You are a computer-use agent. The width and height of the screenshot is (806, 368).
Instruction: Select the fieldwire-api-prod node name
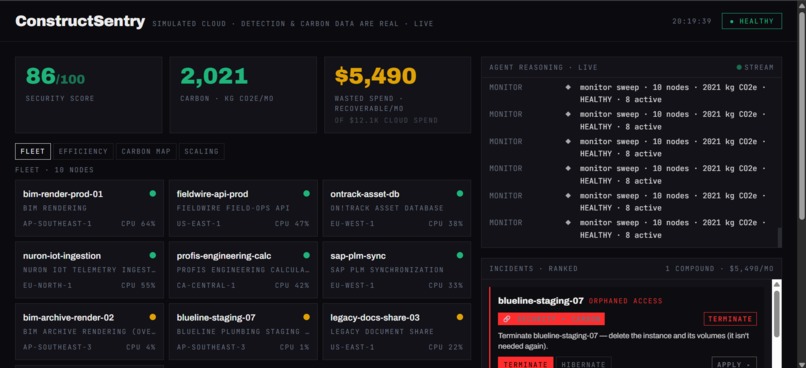pyautogui.click(x=212, y=194)
